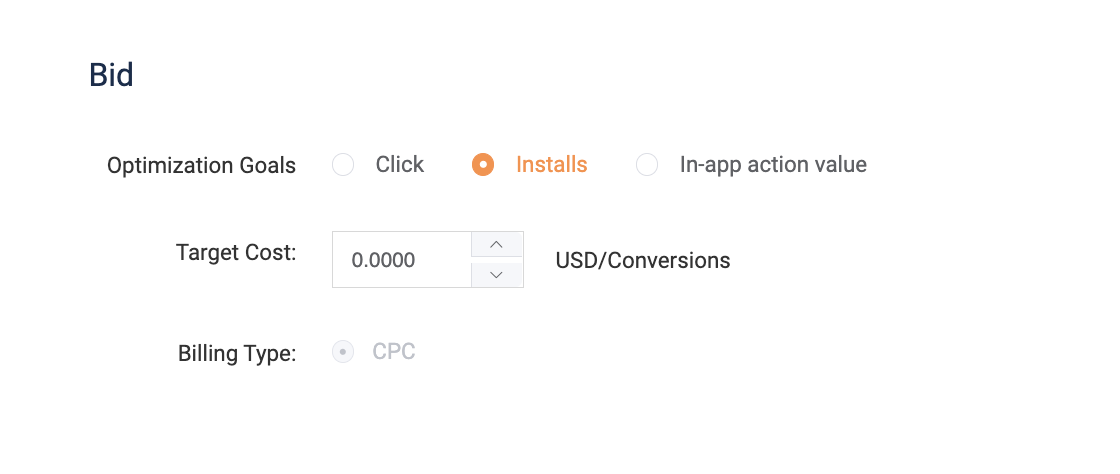The height and width of the screenshot is (474, 1120).
Task: Click the greyed CPC label text
Action: [x=394, y=352]
